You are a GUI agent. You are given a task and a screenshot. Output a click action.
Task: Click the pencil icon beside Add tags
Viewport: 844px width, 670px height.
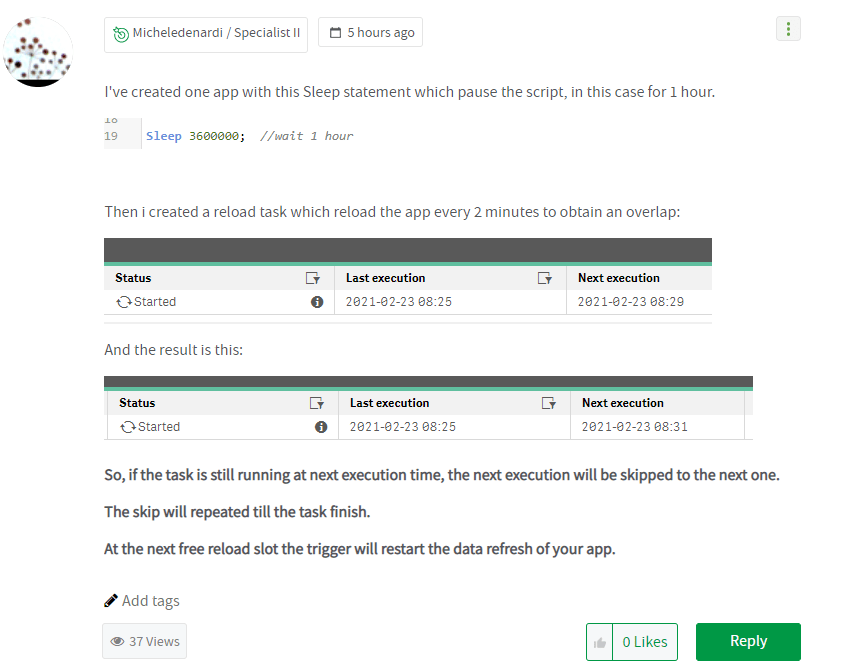tap(111, 601)
